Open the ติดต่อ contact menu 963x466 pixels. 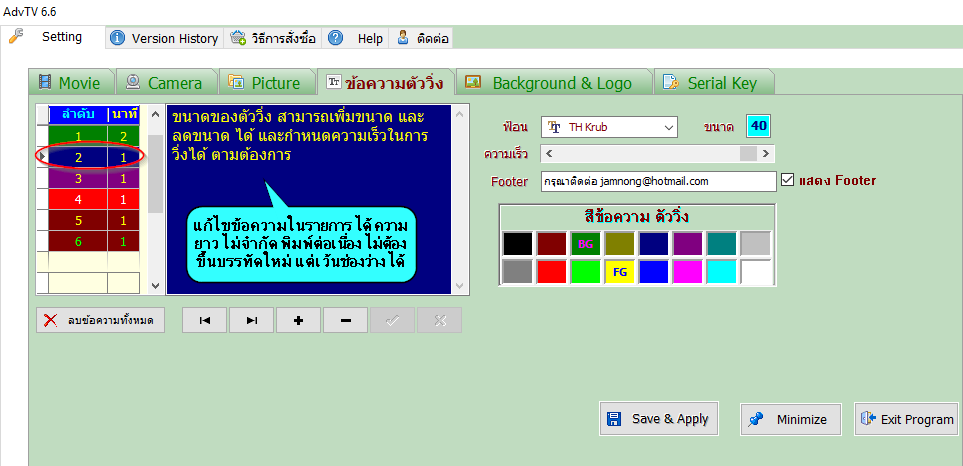423,38
